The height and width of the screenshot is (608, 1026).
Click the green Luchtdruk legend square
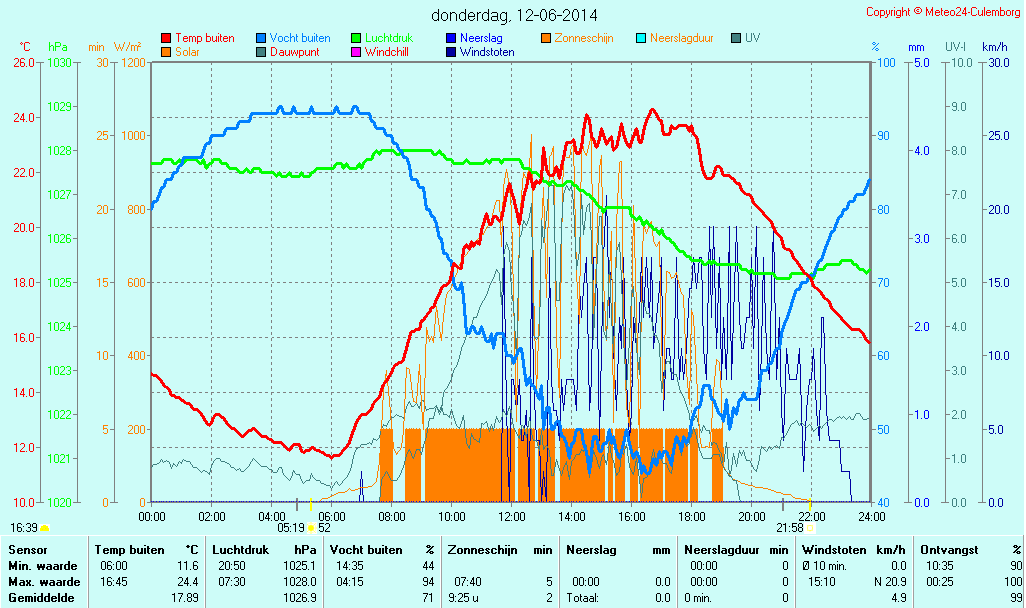[356, 38]
